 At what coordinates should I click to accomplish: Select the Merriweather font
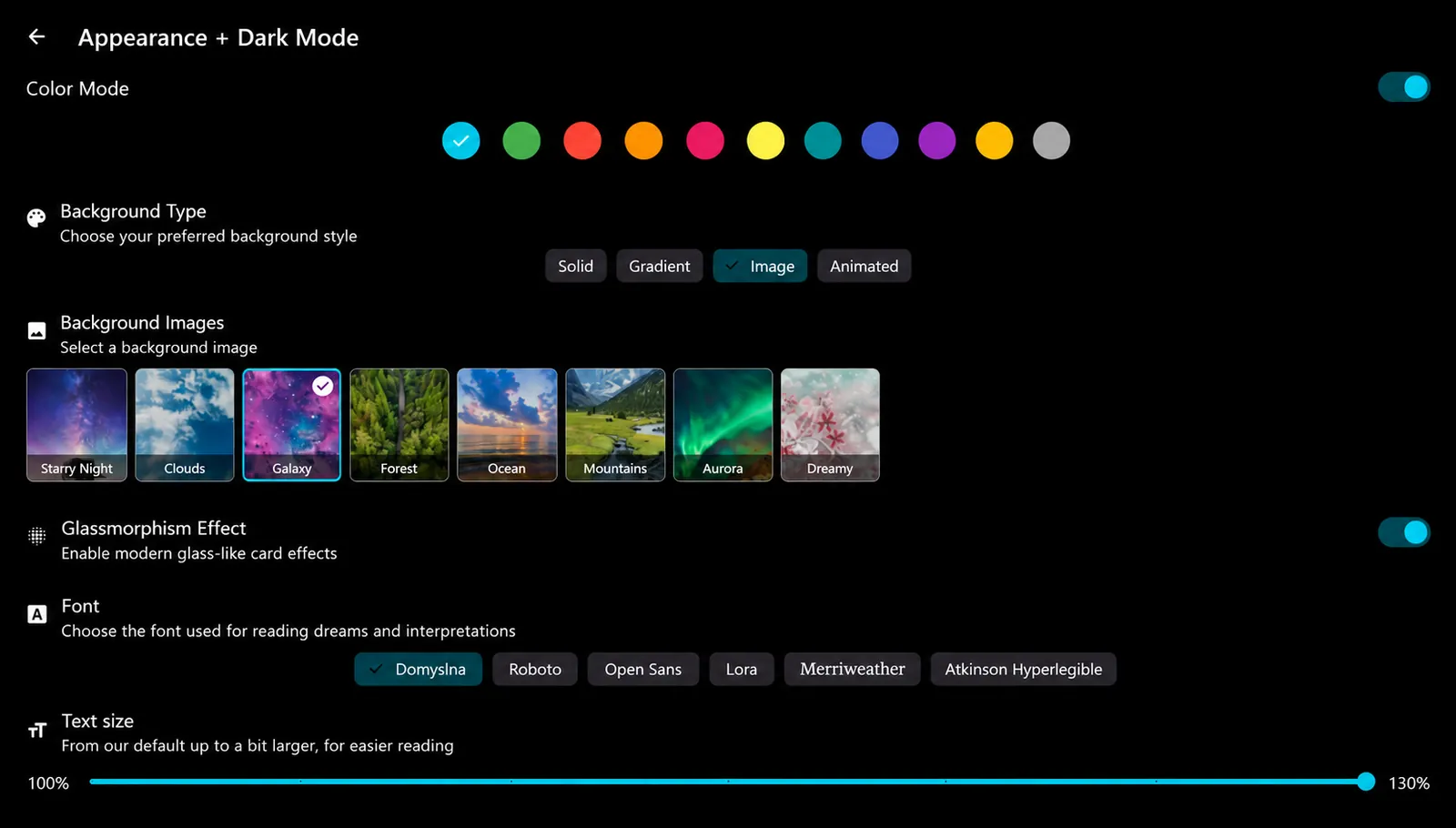pyautogui.click(x=853, y=669)
